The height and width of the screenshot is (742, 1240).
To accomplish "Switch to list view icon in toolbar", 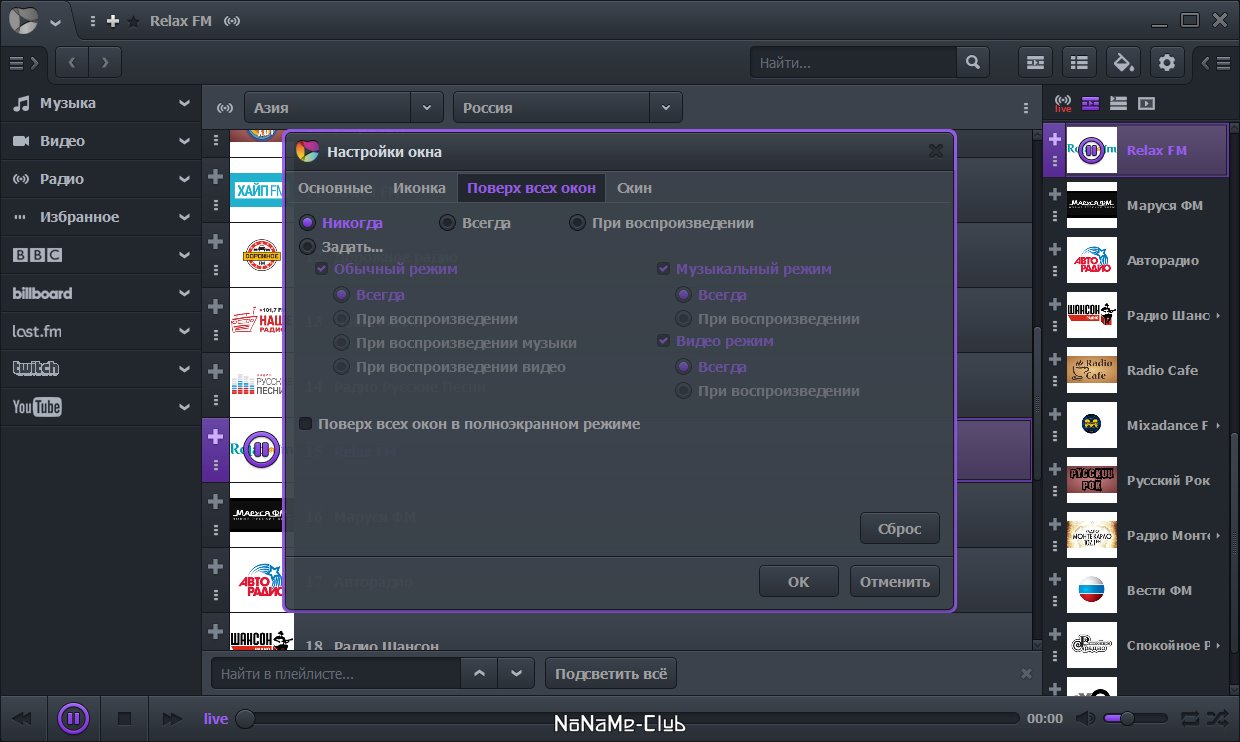I will pos(1079,62).
